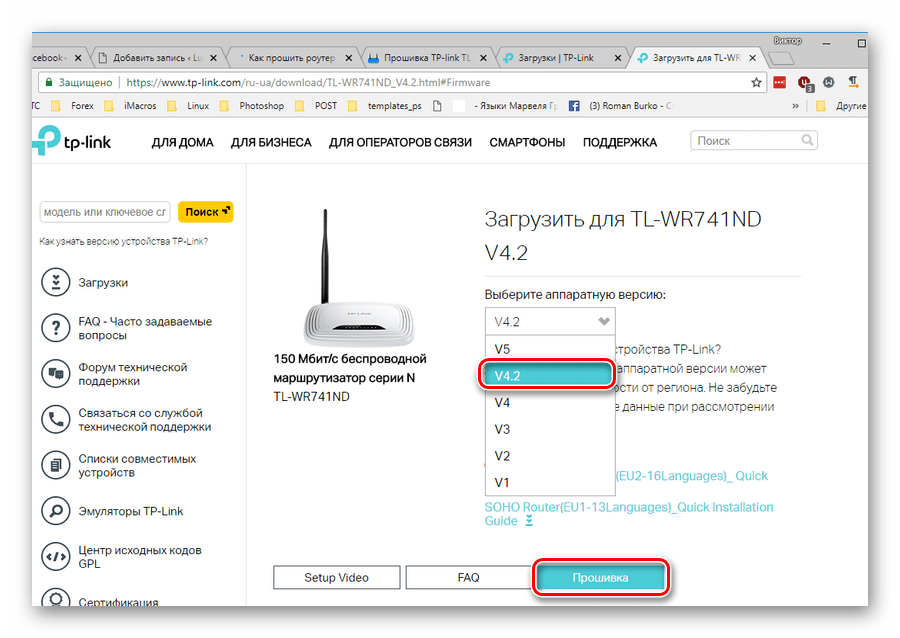Viewport: 900px width, 638px height.
Task: Click the browser address bar URL
Action: [x=308, y=83]
